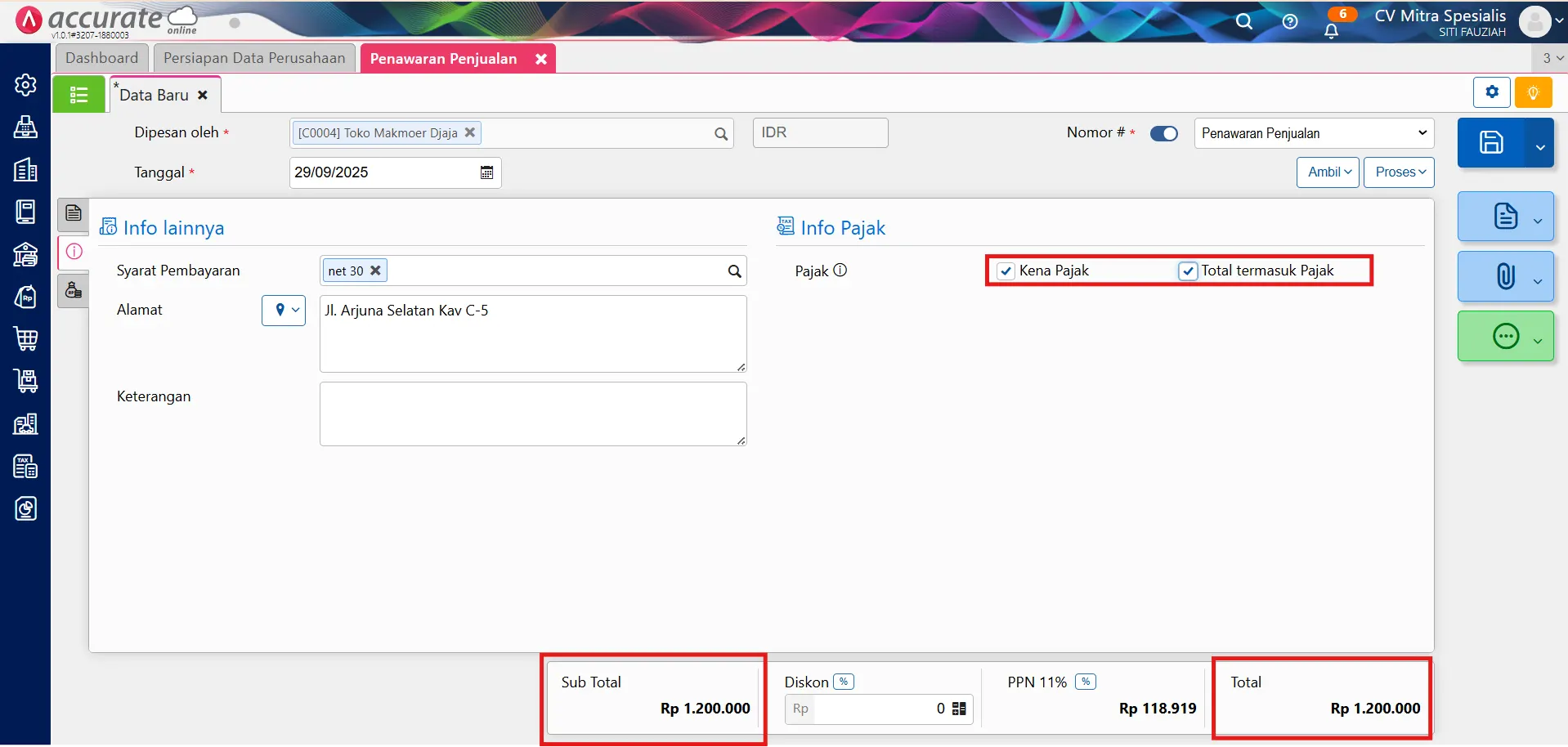Switch to Persiapan Data Perusahaan tab
Screen dimensions: 1568x747
coord(254,58)
